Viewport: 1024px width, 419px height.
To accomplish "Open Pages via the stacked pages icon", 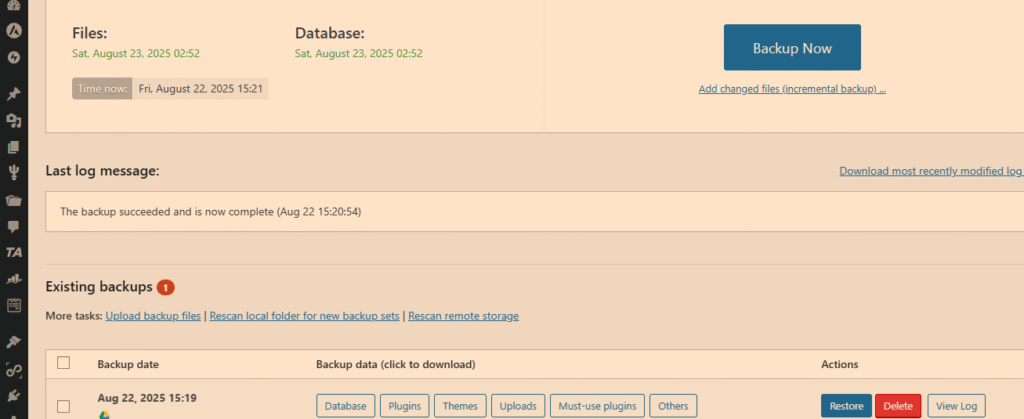I will 13,147.
